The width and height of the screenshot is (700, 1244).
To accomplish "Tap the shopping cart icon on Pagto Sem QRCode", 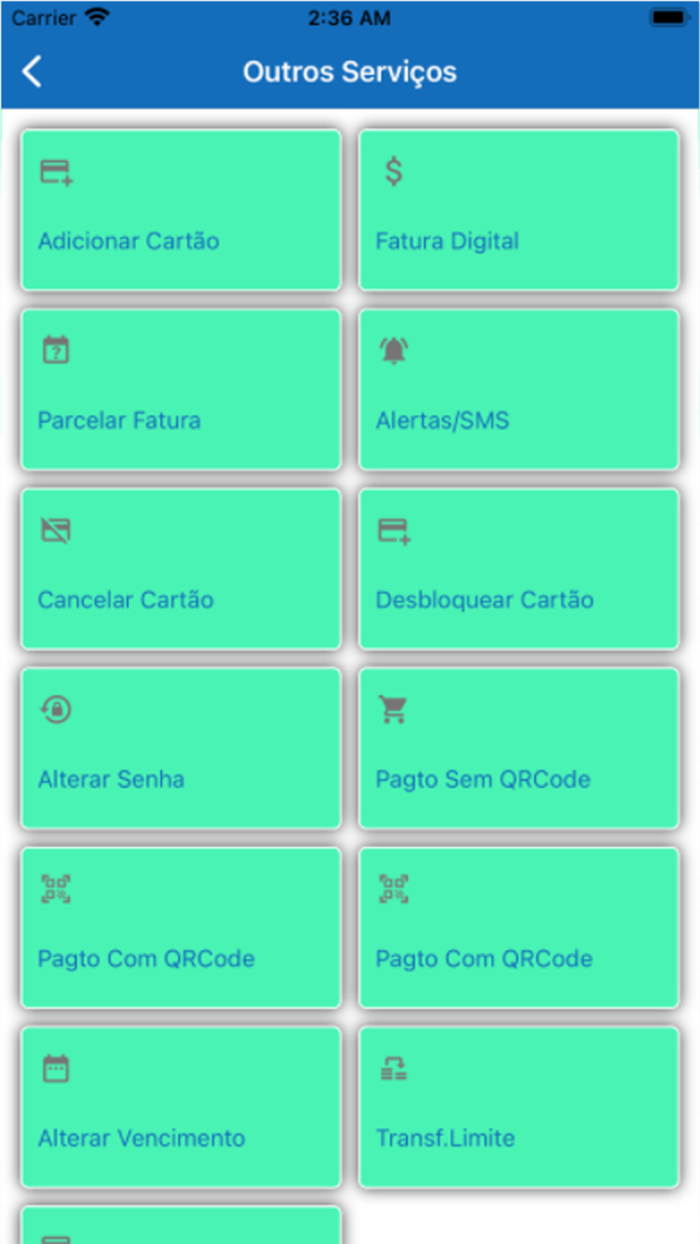I will [x=392, y=708].
